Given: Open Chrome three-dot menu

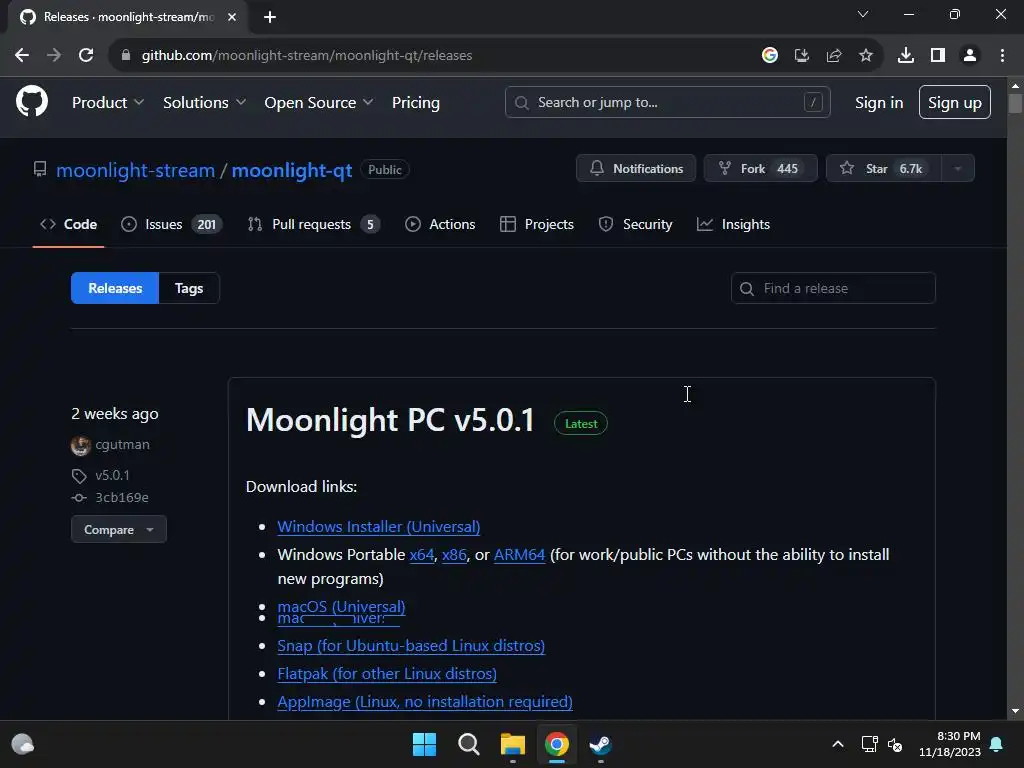Looking at the screenshot, I should (1002, 56).
